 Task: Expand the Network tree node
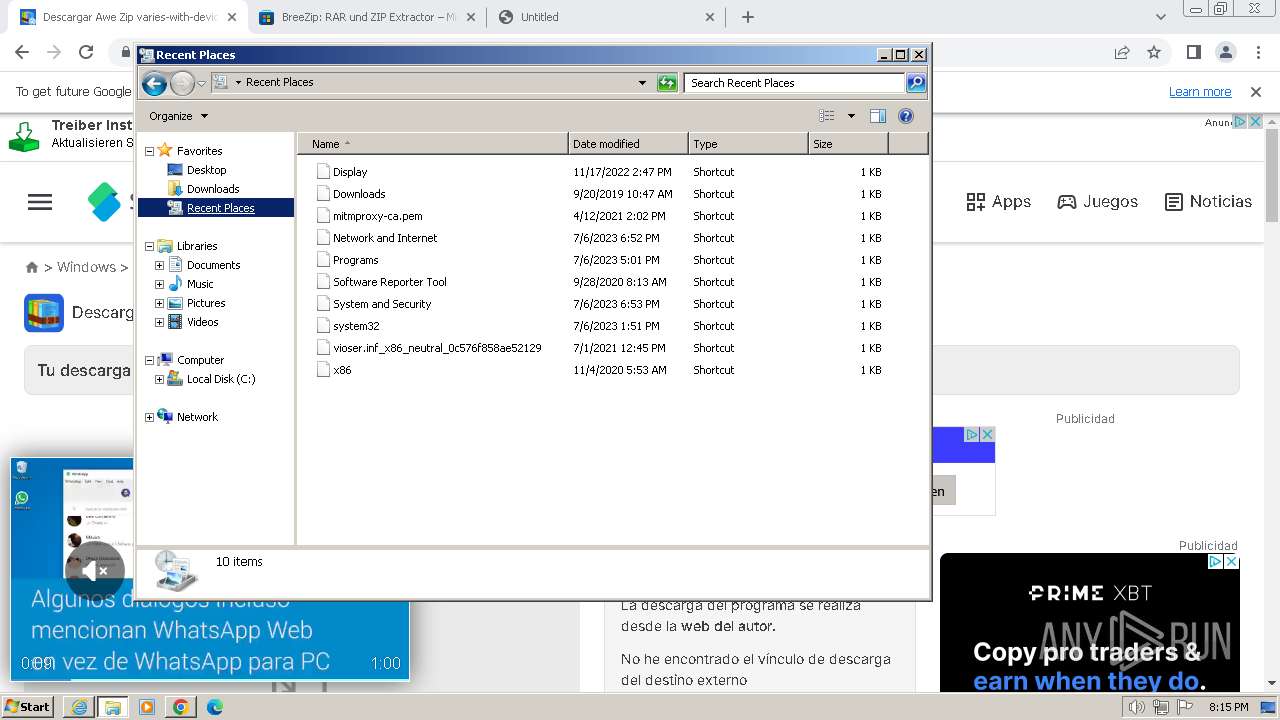pos(149,417)
